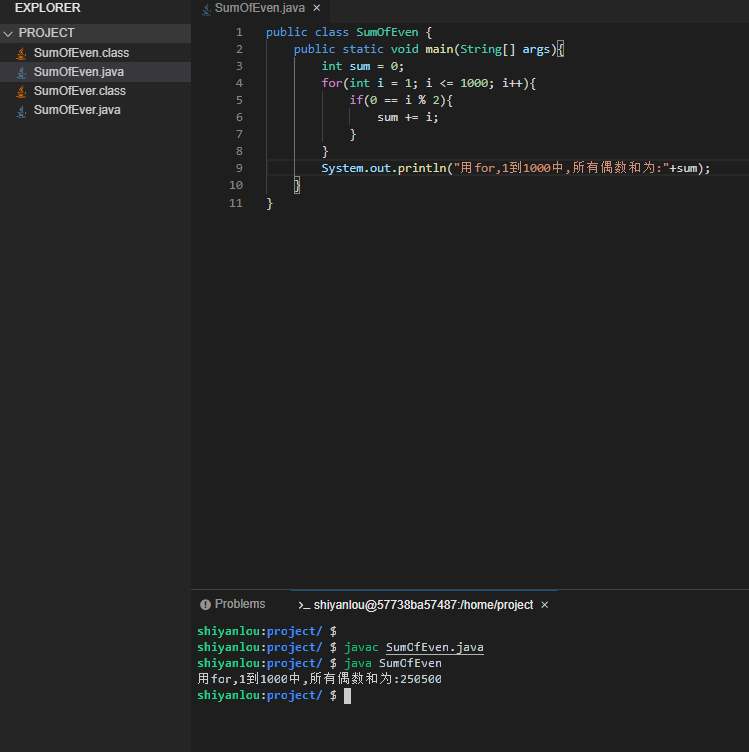Click the for loop's '1000' value

[x=474, y=83]
